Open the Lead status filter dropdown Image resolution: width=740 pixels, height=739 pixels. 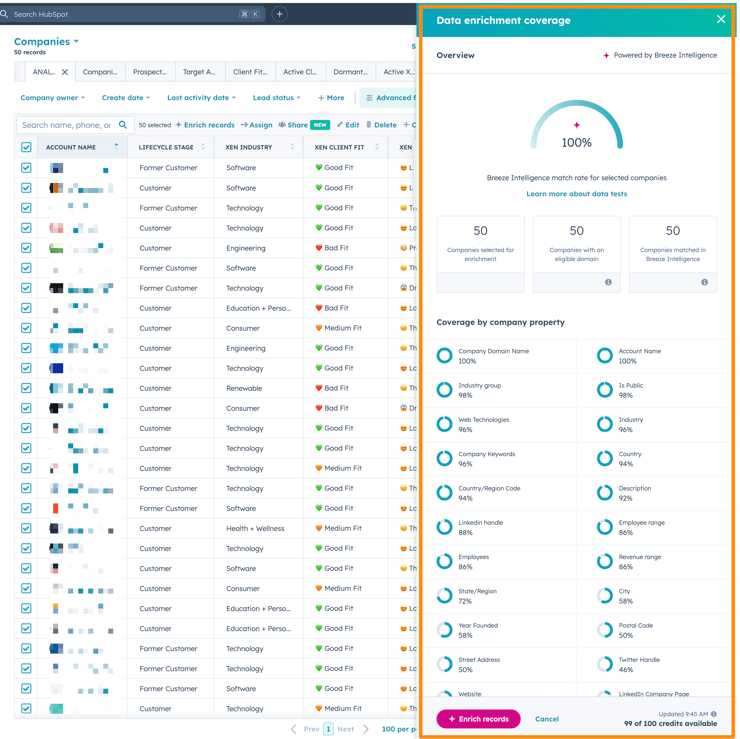click(277, 98)
